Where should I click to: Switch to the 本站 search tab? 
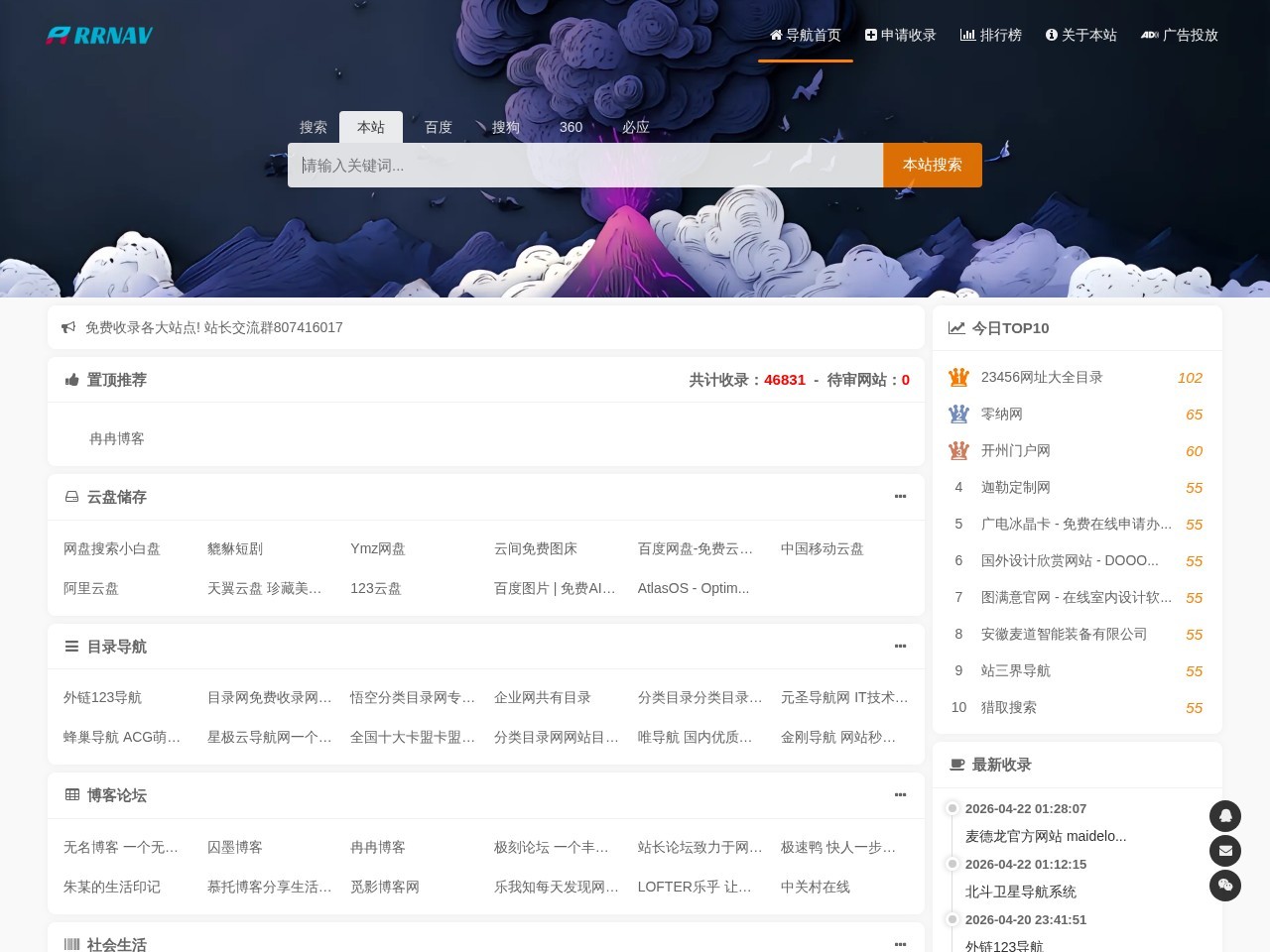coord(371,127)
